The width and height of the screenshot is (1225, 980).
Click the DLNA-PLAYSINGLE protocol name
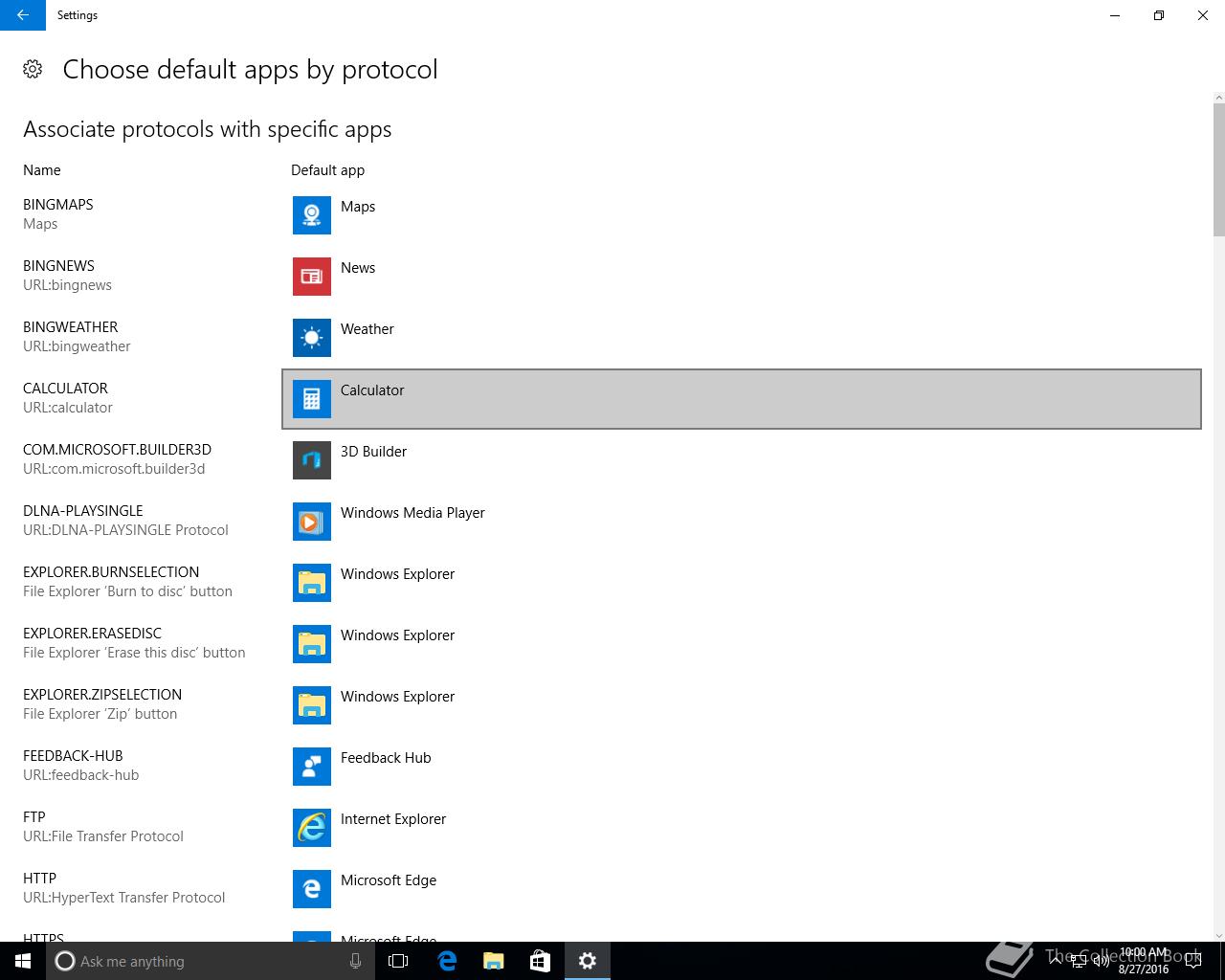point(83,511)
